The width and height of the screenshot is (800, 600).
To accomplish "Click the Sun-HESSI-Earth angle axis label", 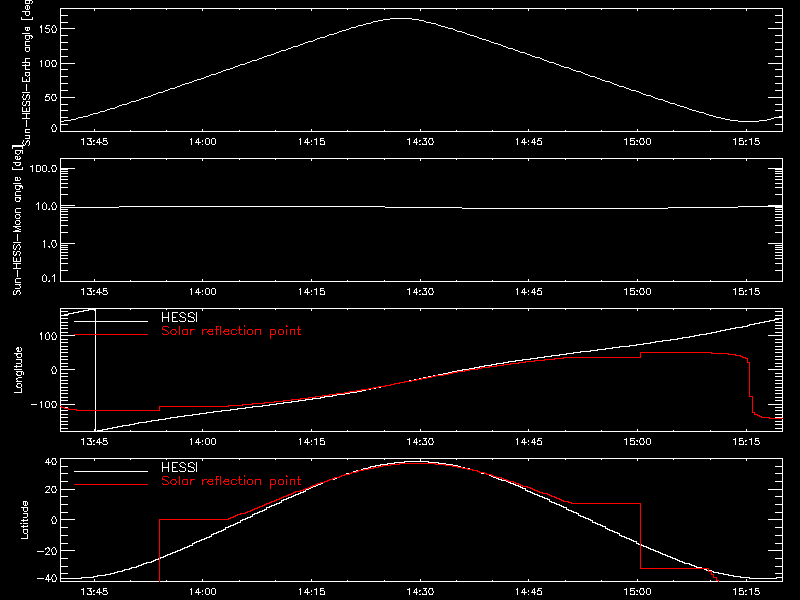I will tap(27, 72).
